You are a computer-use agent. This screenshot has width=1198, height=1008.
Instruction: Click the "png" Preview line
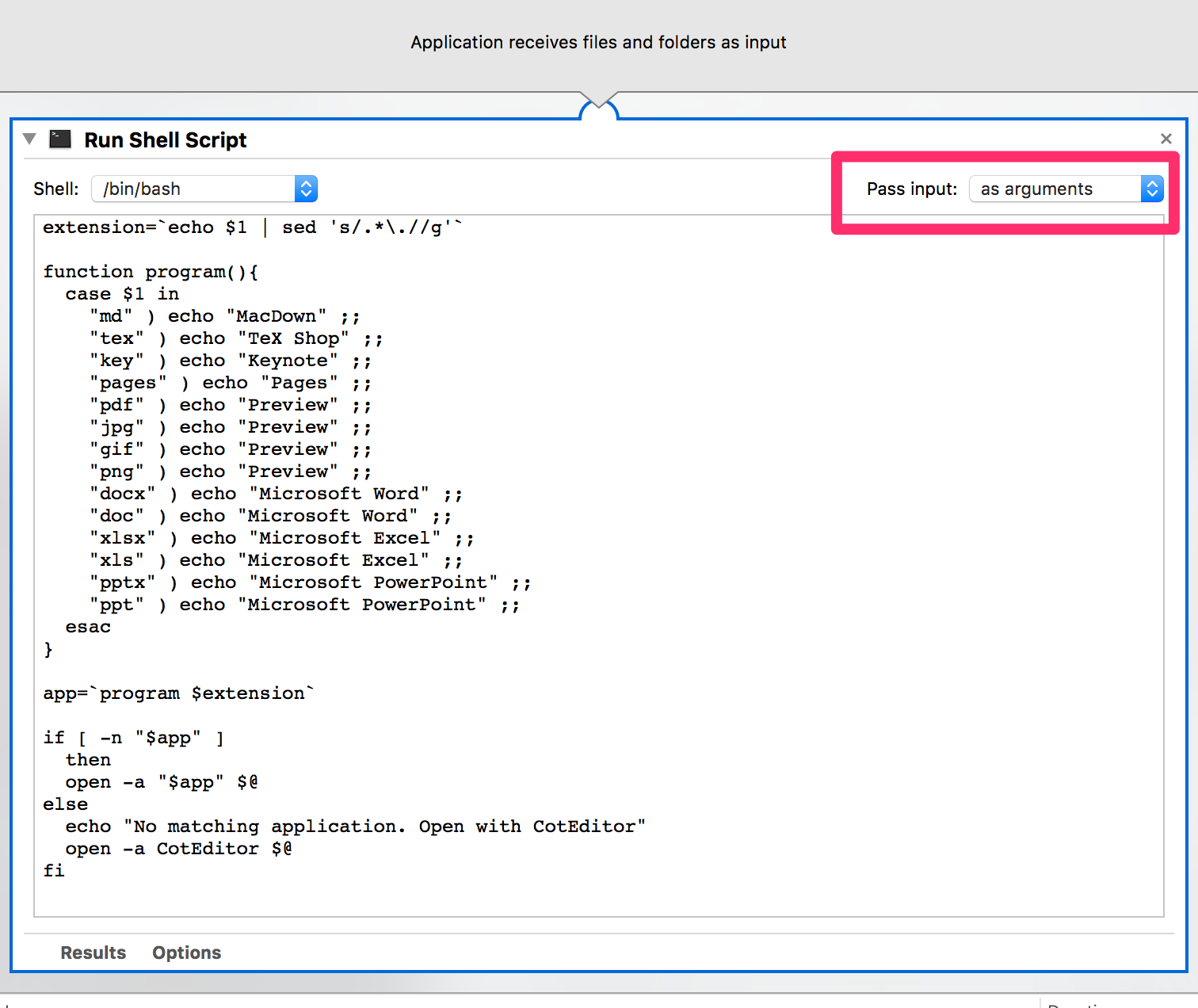pos(231,472)
